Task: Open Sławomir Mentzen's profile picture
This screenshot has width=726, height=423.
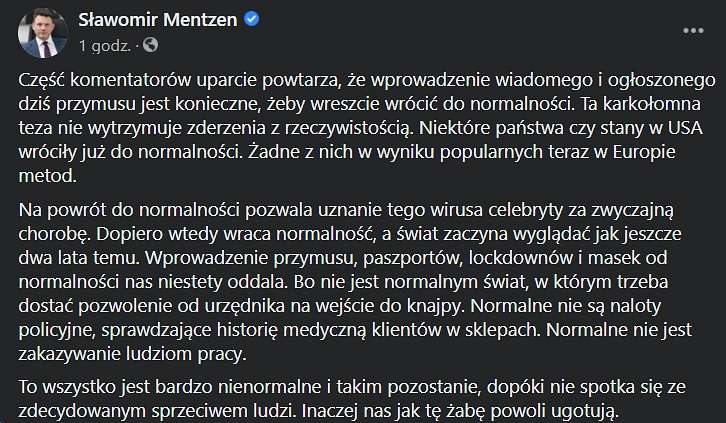Action: [43, 32]
